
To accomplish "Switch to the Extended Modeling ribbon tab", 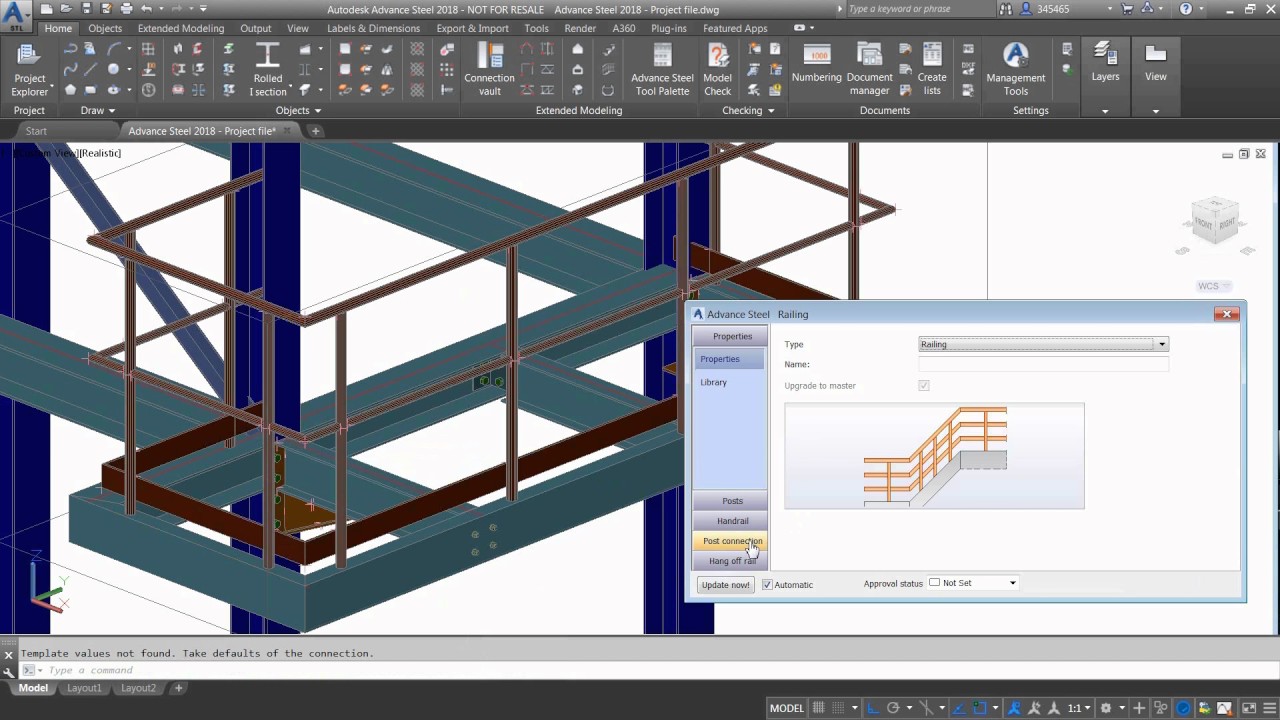I will click(180, 28).
